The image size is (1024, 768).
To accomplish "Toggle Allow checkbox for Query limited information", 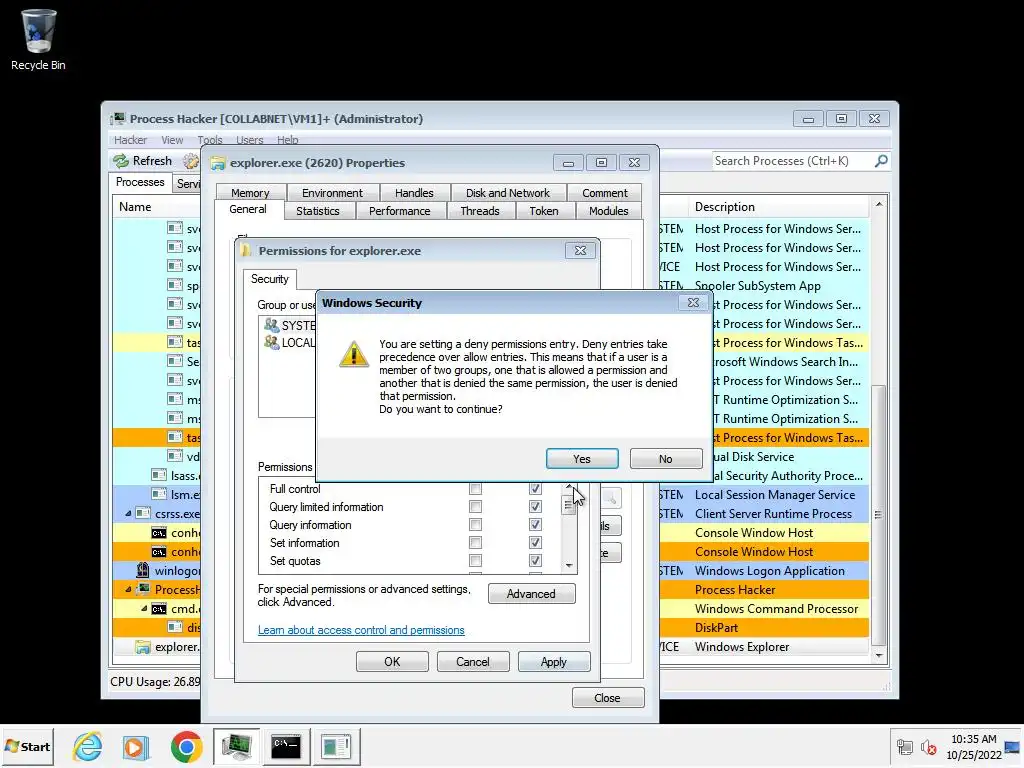I will 475,507.
